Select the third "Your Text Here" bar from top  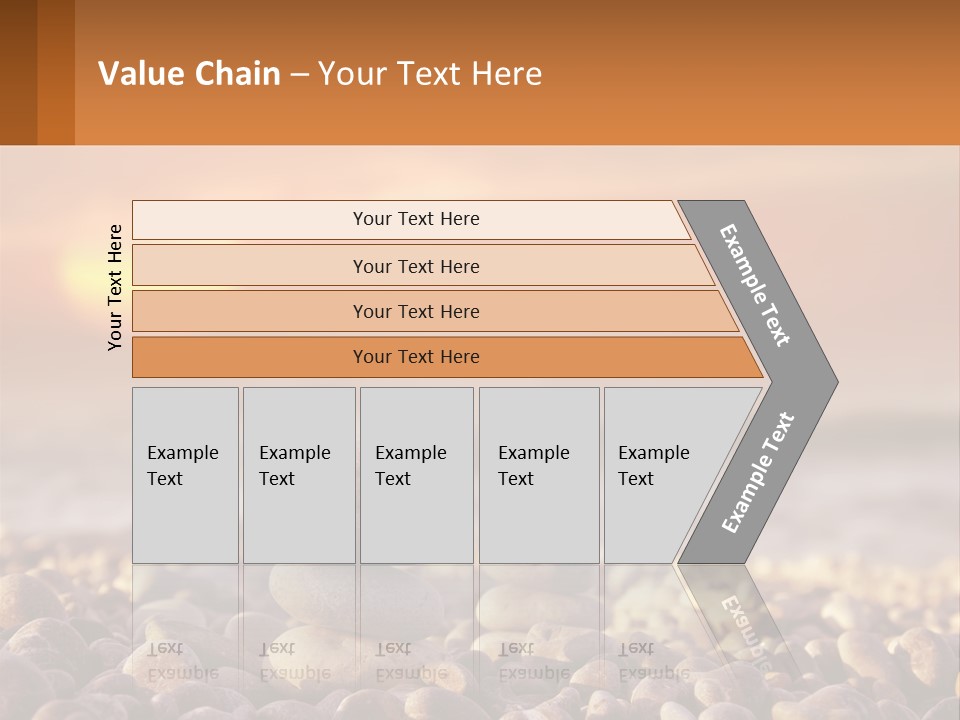[x=416, y=311]
